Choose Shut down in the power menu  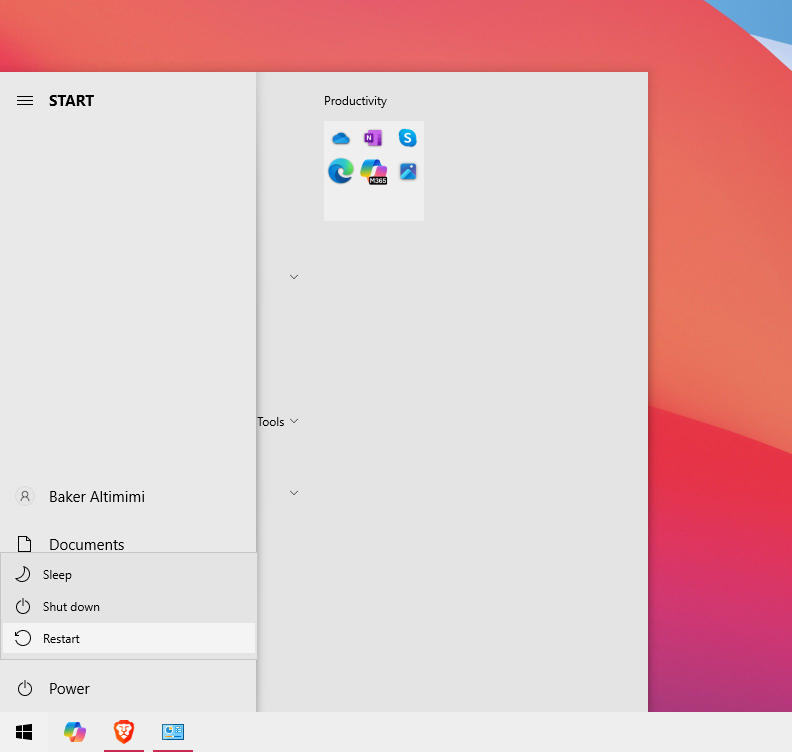click(71, 607)
